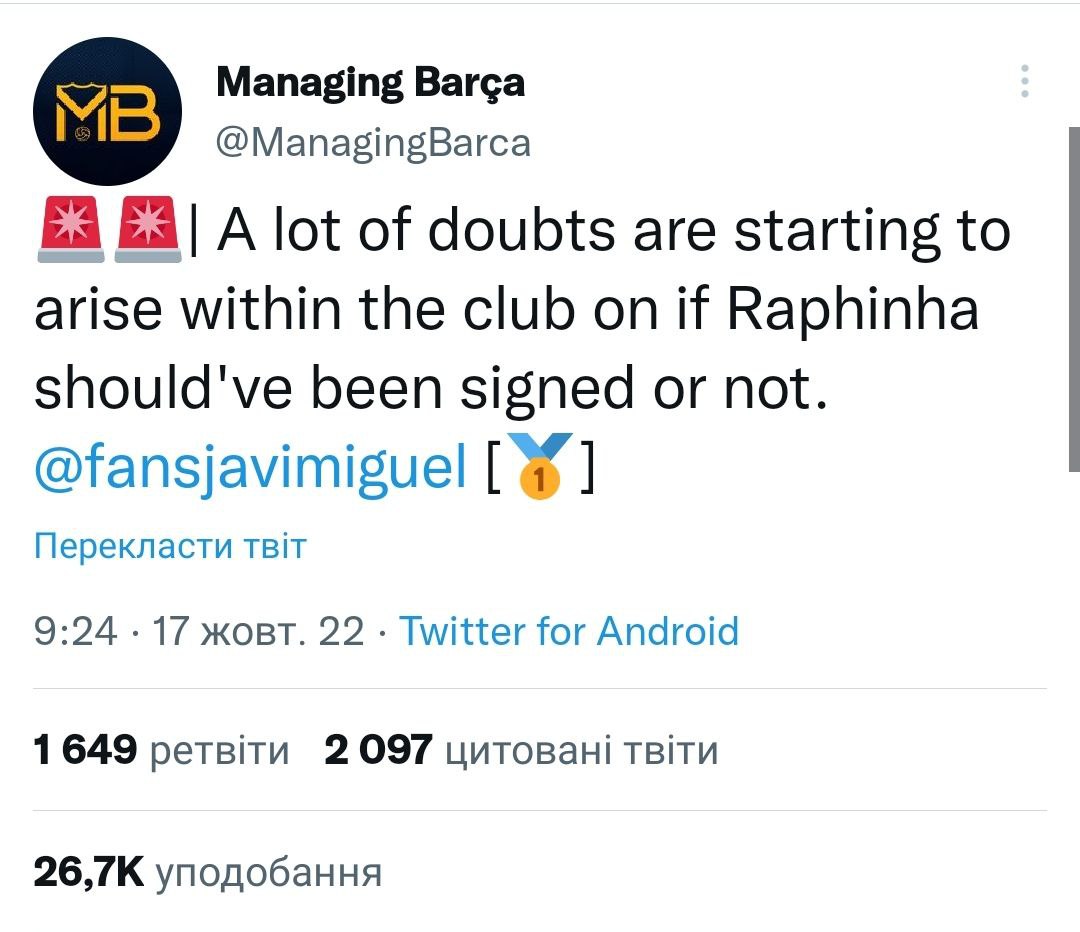Click the date 17 жовт. 22

pyautogui.click(x=258, y=631)
